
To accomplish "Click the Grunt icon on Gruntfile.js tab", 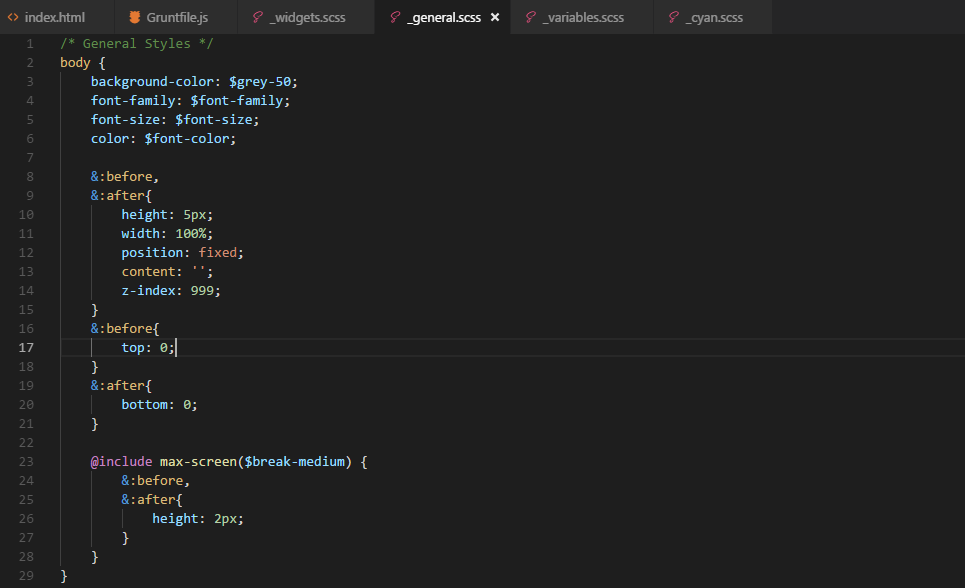I will pos(136,18).
